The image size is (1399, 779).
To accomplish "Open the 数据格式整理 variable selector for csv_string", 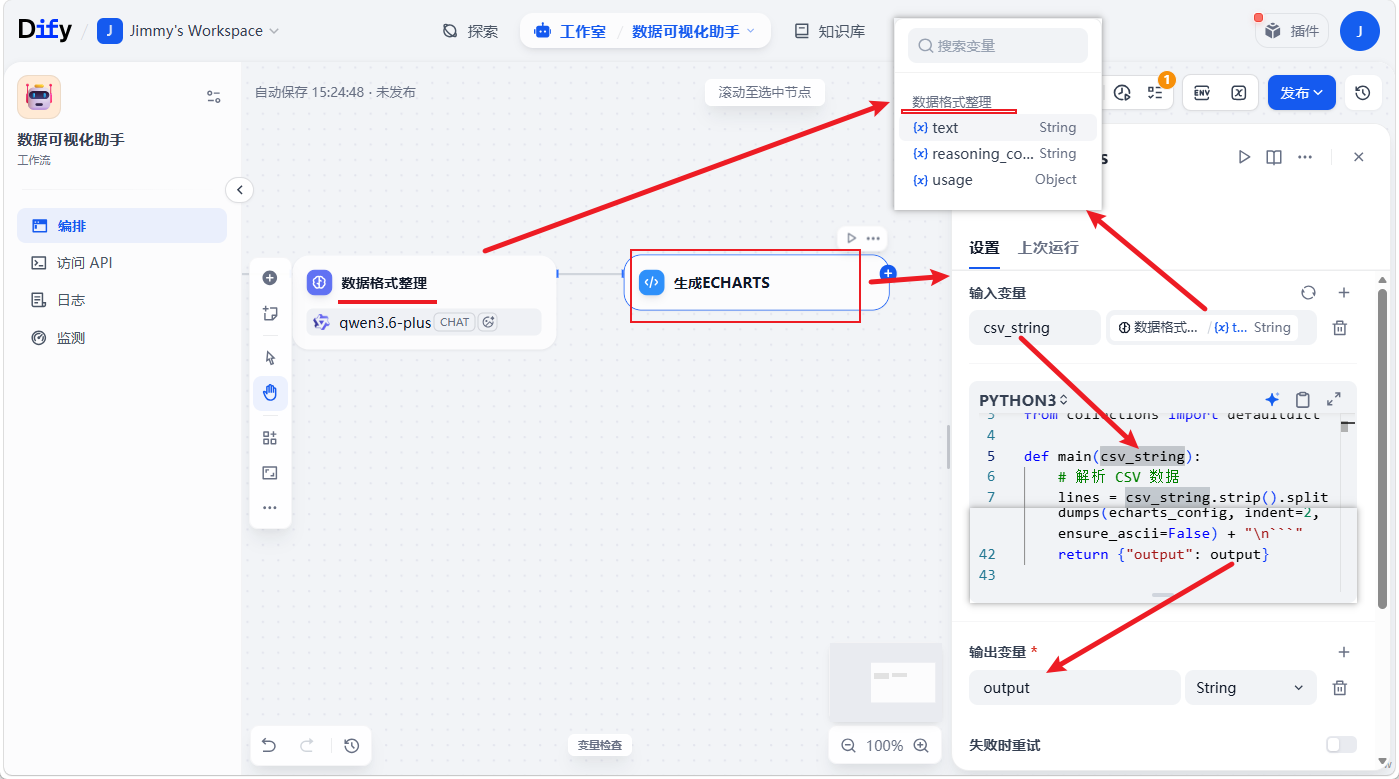I will (x=1213, y=328).
